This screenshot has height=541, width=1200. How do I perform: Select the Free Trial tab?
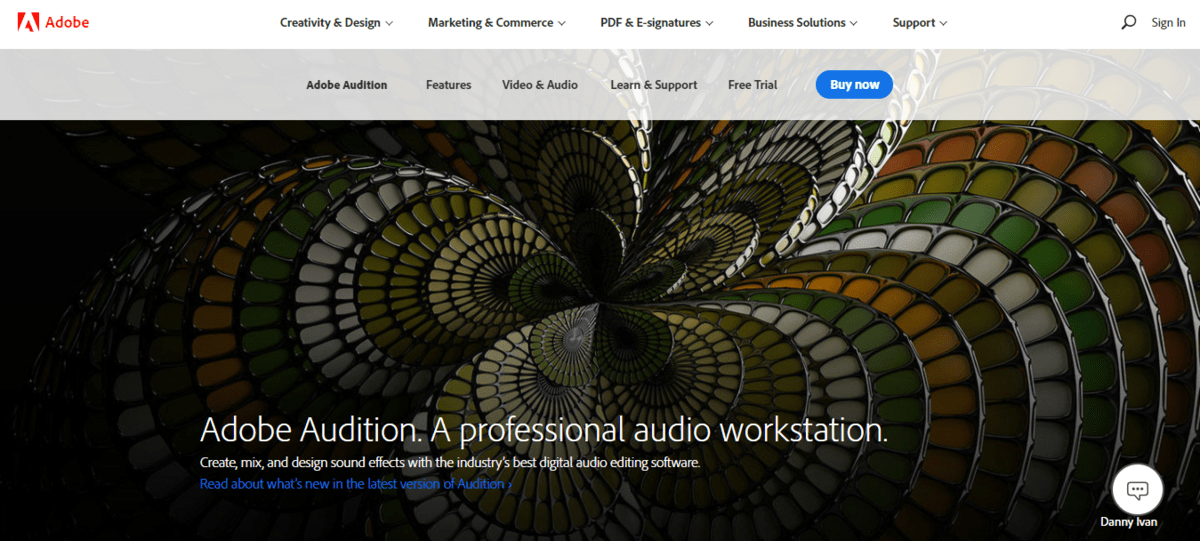pyautogui.click(x=753, y=85)
